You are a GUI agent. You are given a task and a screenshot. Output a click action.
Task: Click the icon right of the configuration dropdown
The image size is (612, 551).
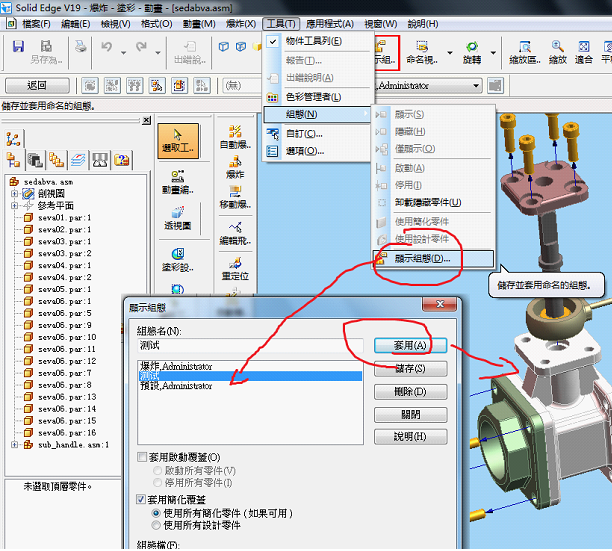point(495,85)
